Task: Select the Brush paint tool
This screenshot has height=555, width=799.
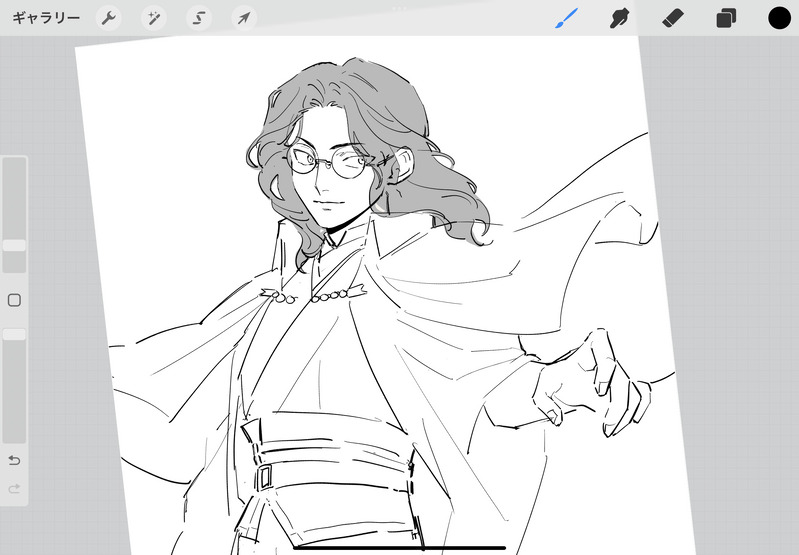Action: click(x=566, y=18)
